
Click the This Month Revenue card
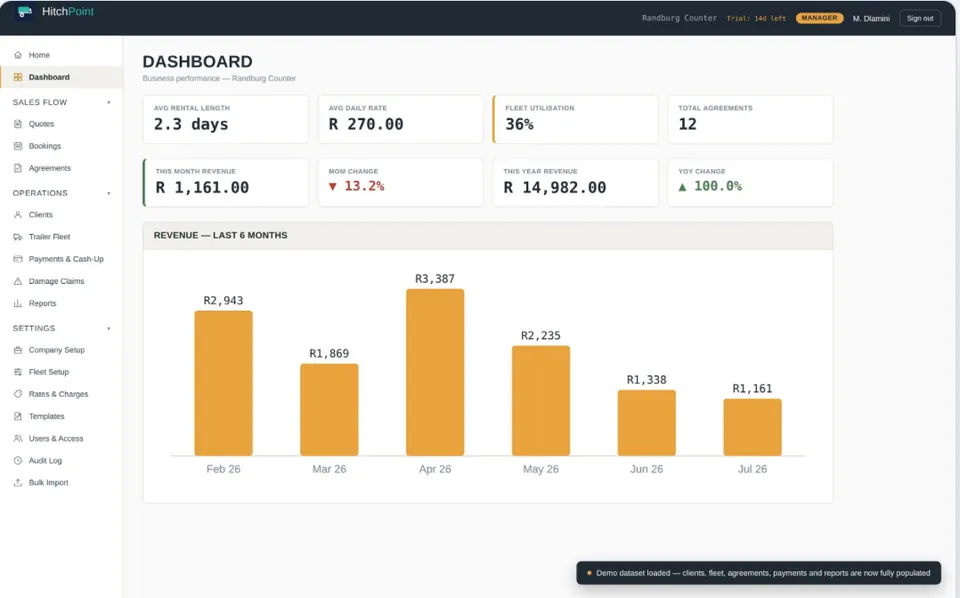[x=226, y=182]
